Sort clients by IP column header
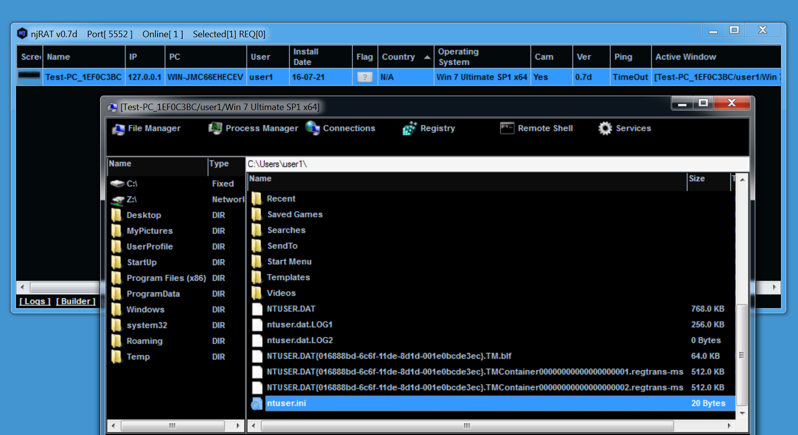 (x=145, y=57)
